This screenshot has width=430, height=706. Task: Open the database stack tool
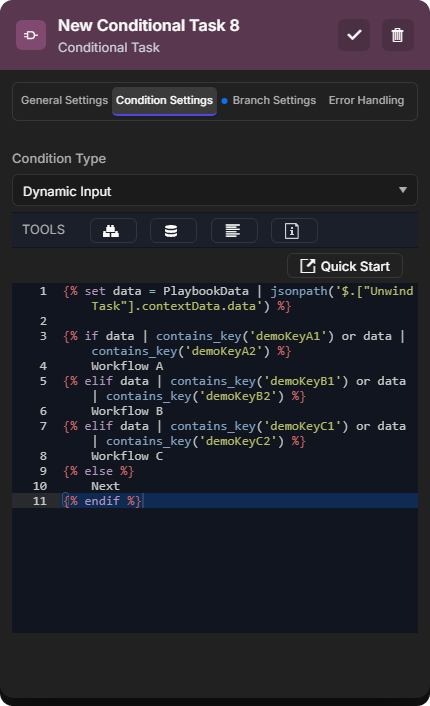(x=173, y=231)
